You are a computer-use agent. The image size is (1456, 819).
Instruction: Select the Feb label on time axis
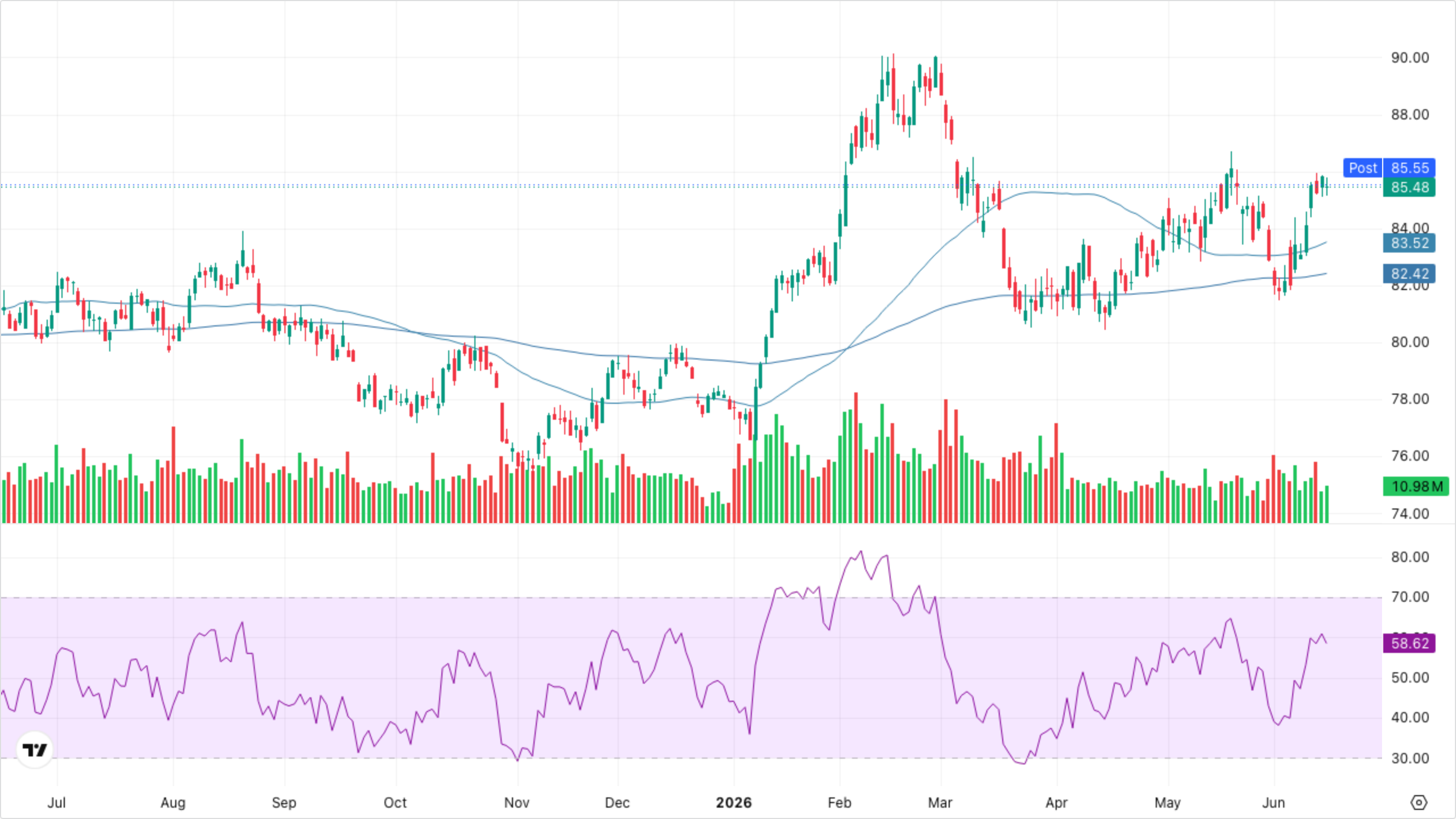[x=839, y=803]
